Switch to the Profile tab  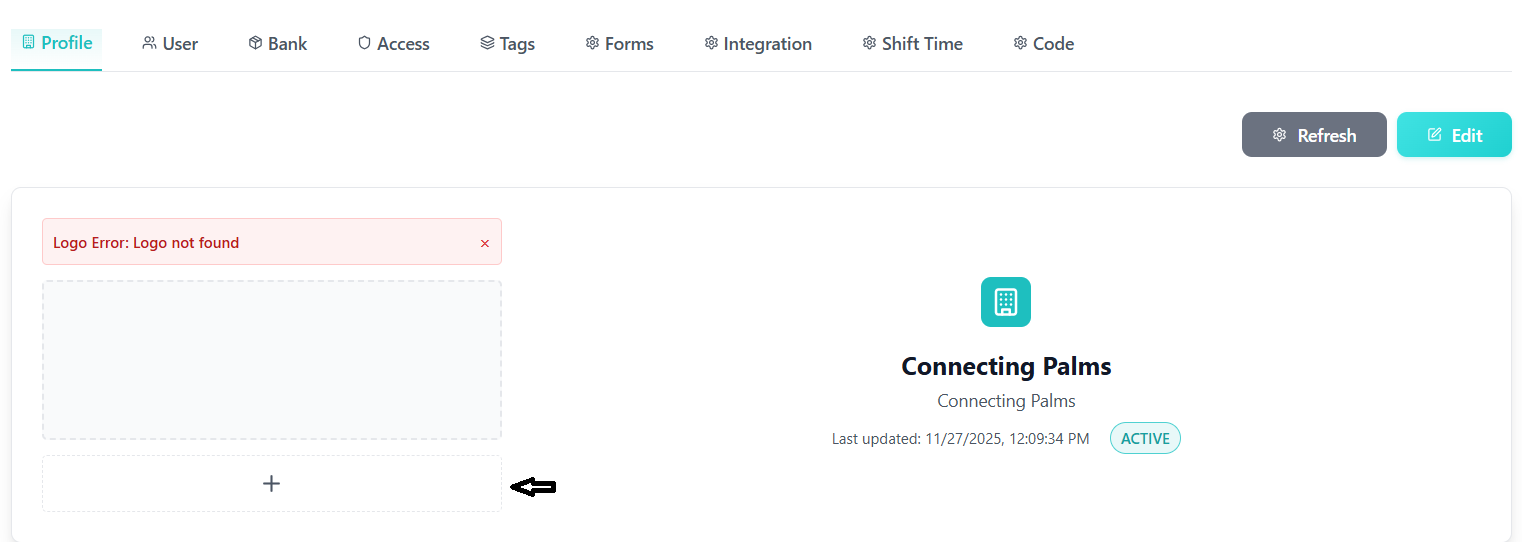(x=57, y=43)
